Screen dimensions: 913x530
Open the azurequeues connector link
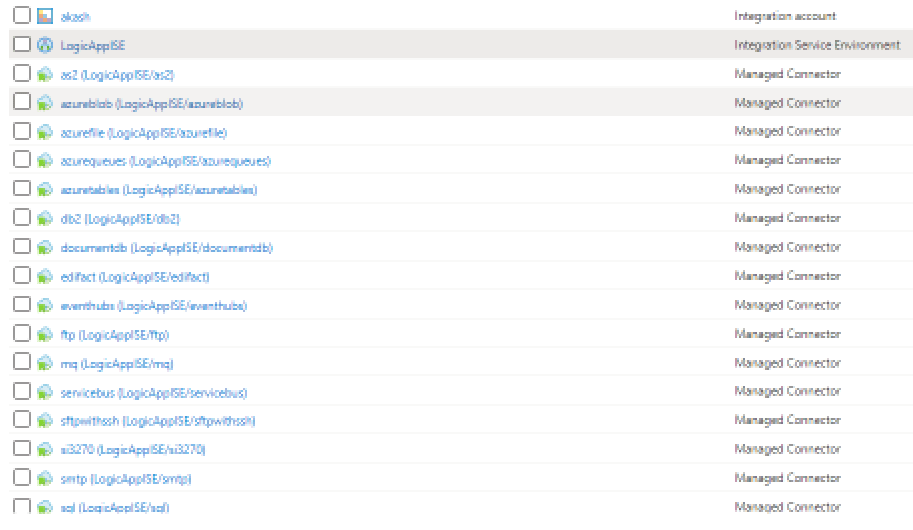[x=165, y=161]
